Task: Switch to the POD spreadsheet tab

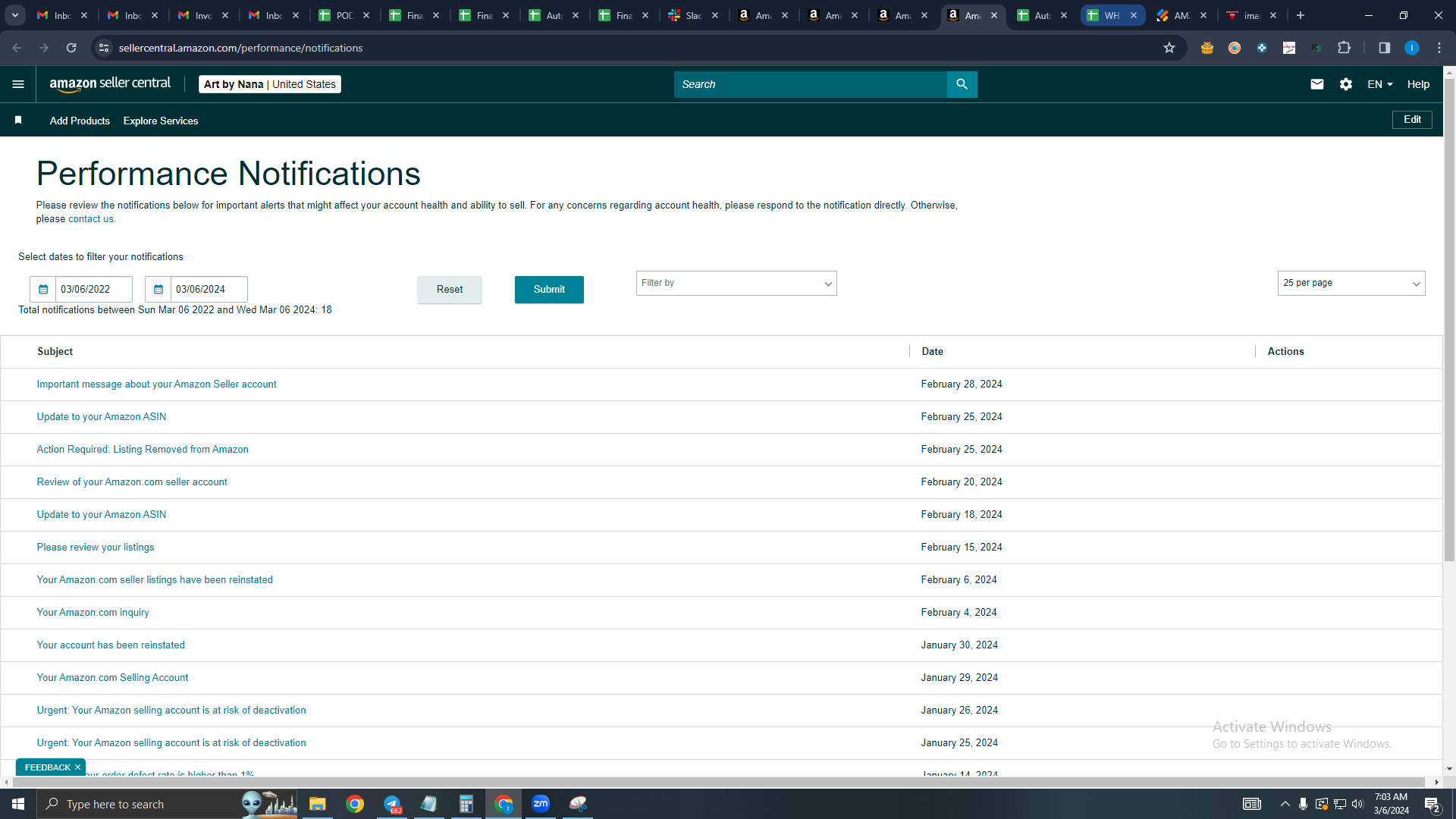Action: click(x=344, y=15)
